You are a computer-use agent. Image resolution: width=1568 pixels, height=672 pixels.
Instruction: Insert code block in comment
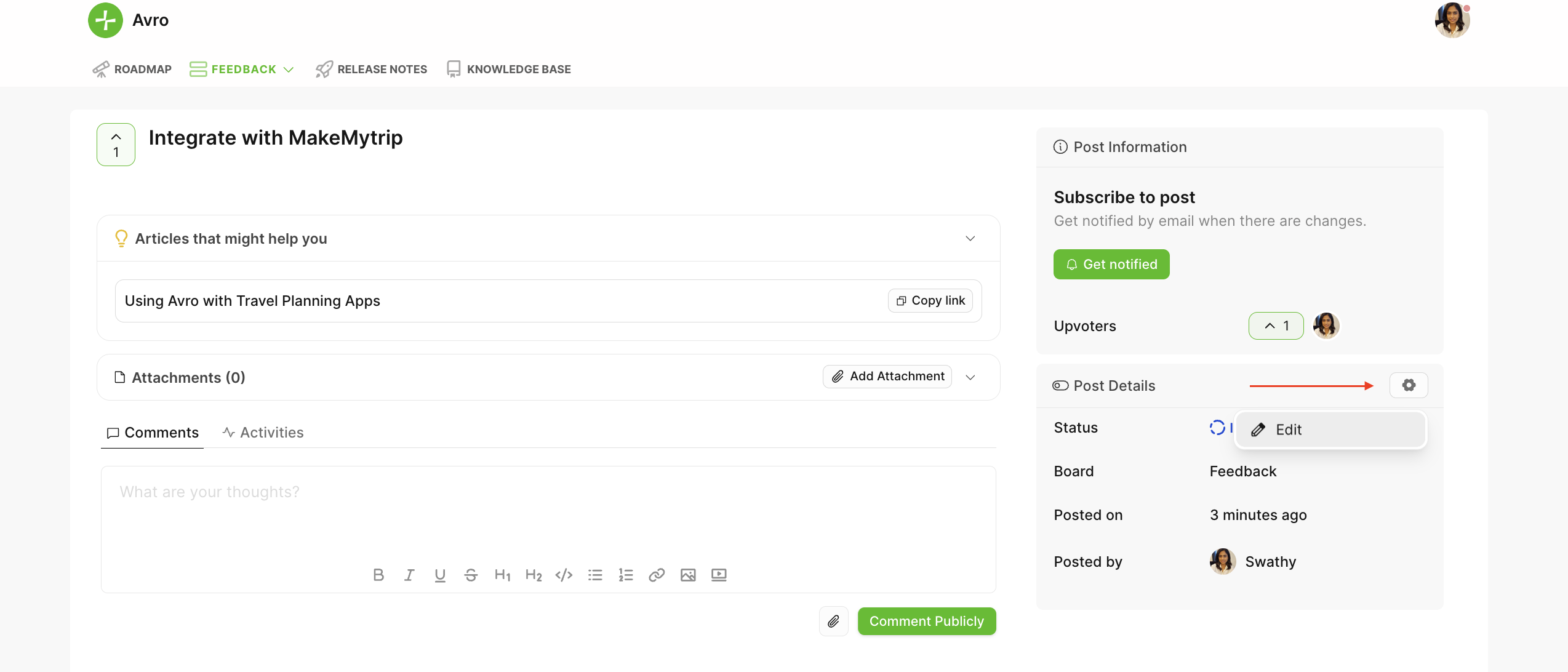564,575
